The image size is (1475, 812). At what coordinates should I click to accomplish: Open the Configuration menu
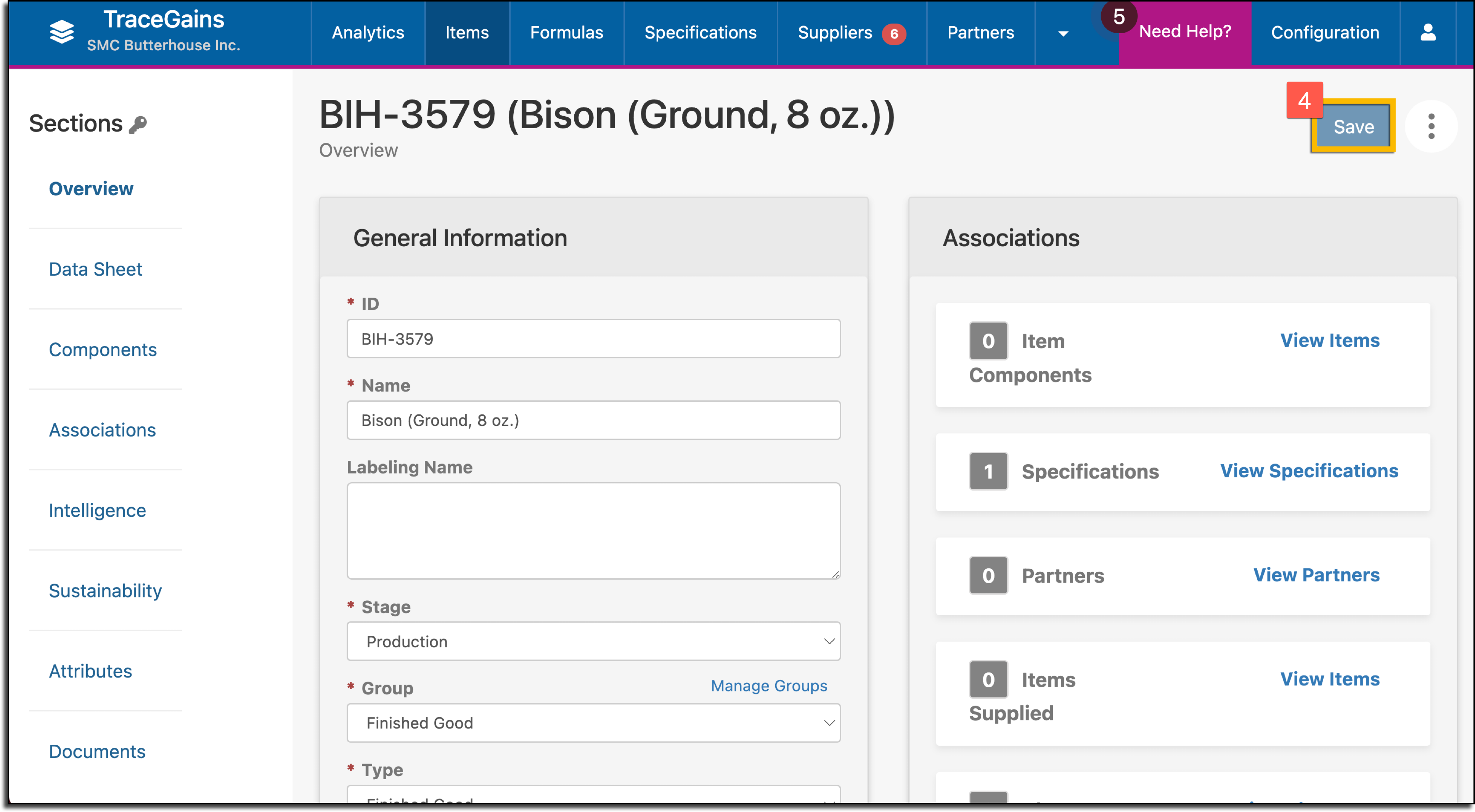click(x=1325, y=33)
